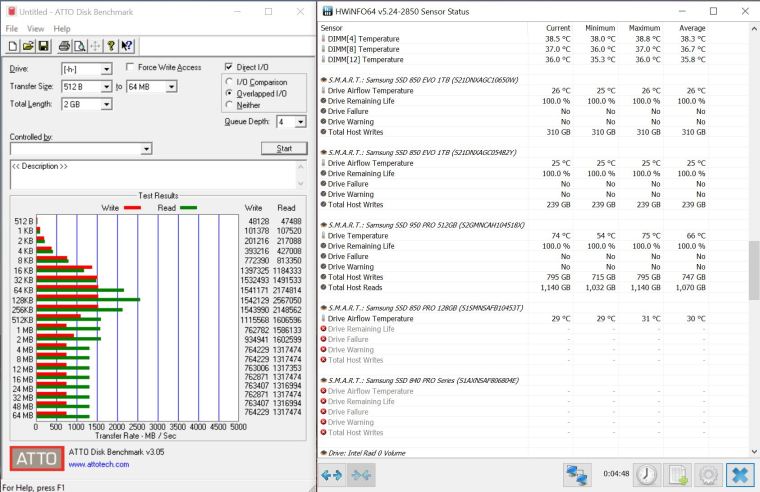
Task: Open the Drive selection dropdown
Action: click(107, 69)
